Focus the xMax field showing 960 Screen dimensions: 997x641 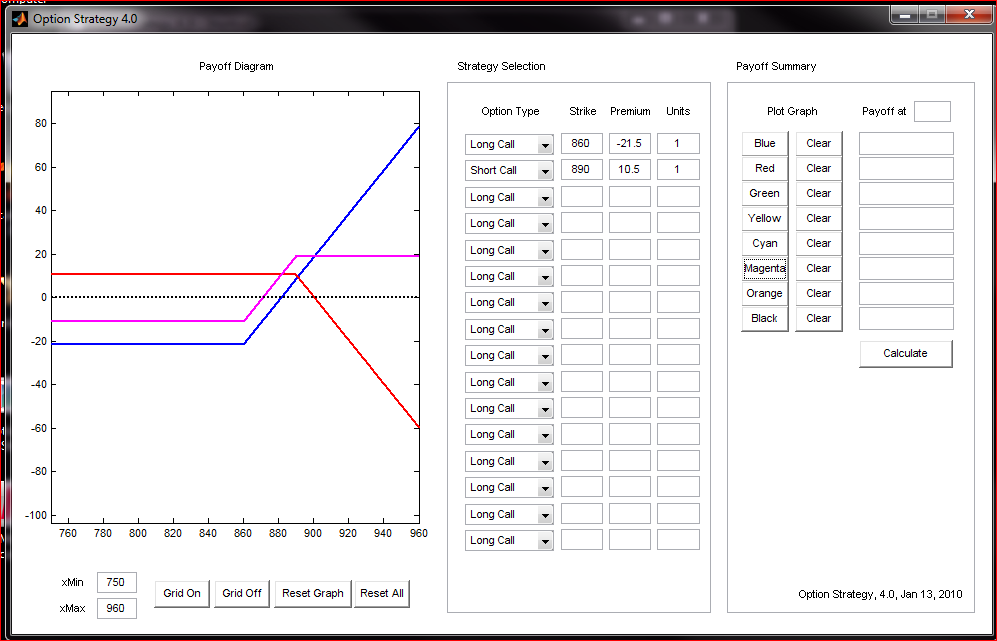click(116, 609)
